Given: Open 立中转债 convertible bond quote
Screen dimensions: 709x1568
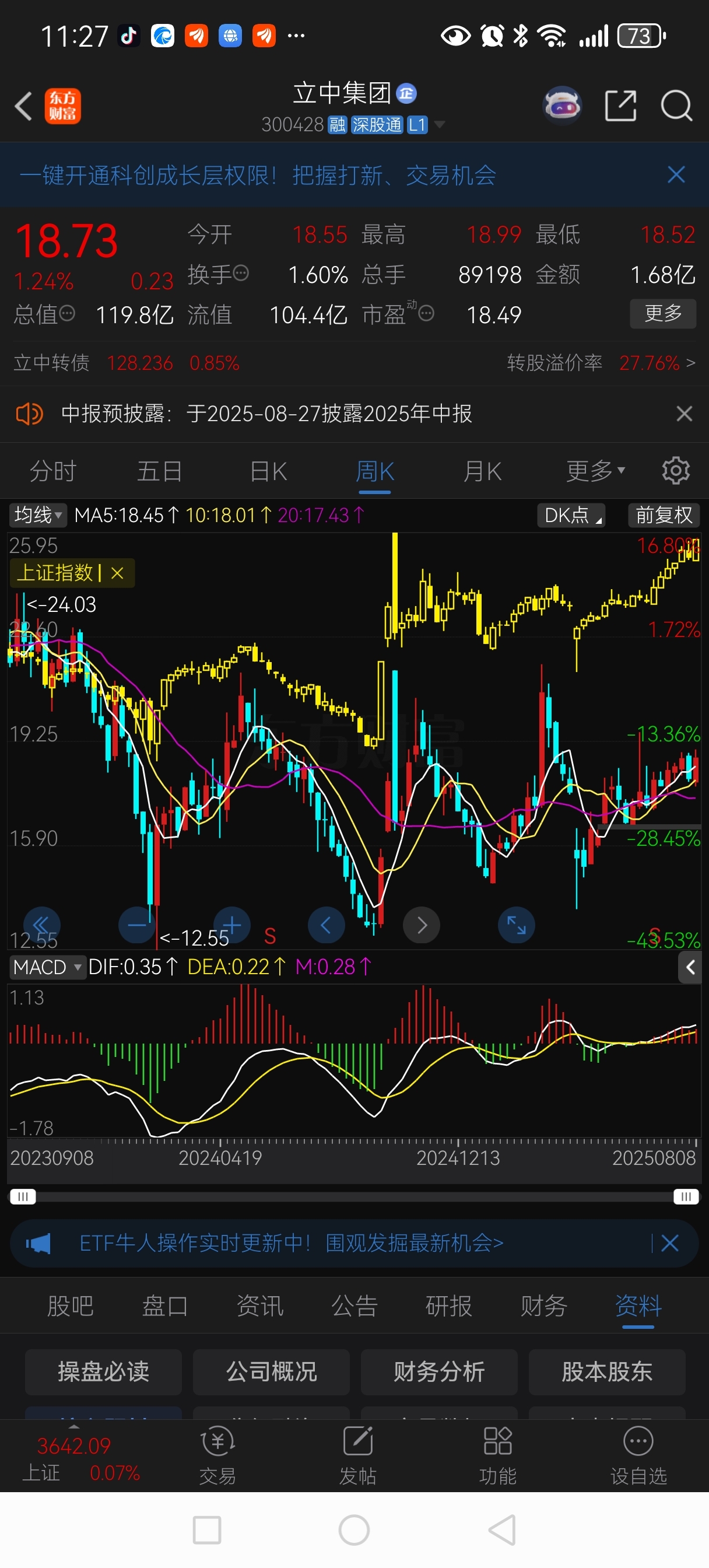Looking at the screenshot, I should click(x=127, y=363).
